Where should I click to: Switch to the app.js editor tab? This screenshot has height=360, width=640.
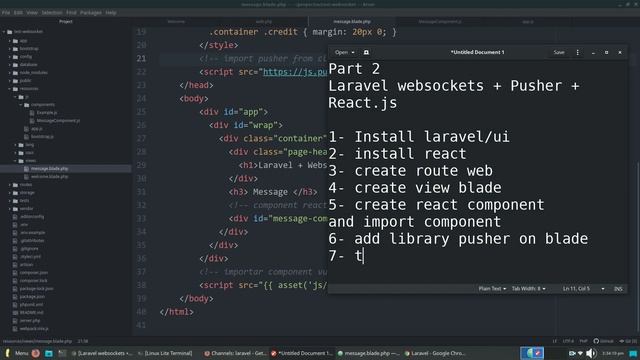point(528,22)
